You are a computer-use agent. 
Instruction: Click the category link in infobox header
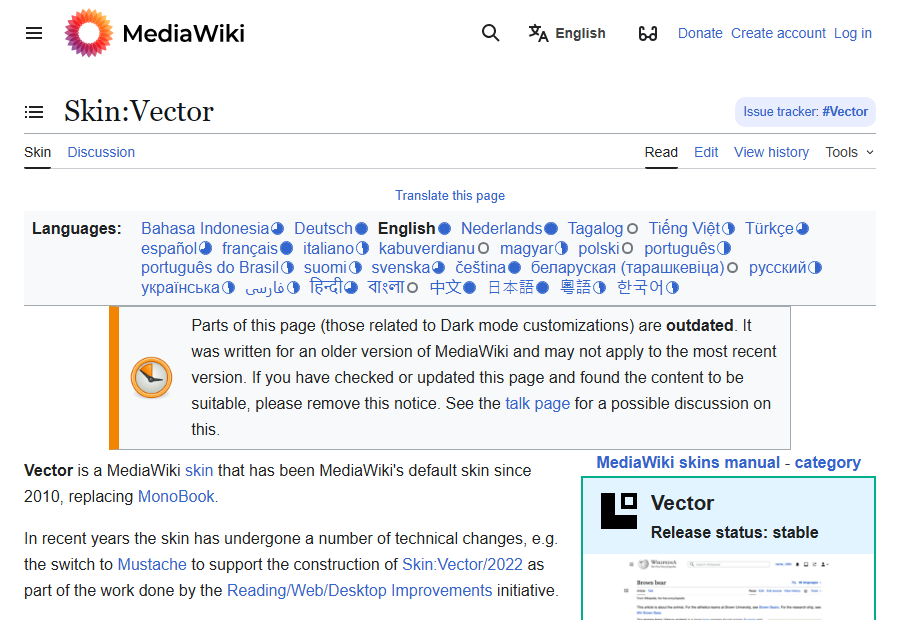[827, 463]
